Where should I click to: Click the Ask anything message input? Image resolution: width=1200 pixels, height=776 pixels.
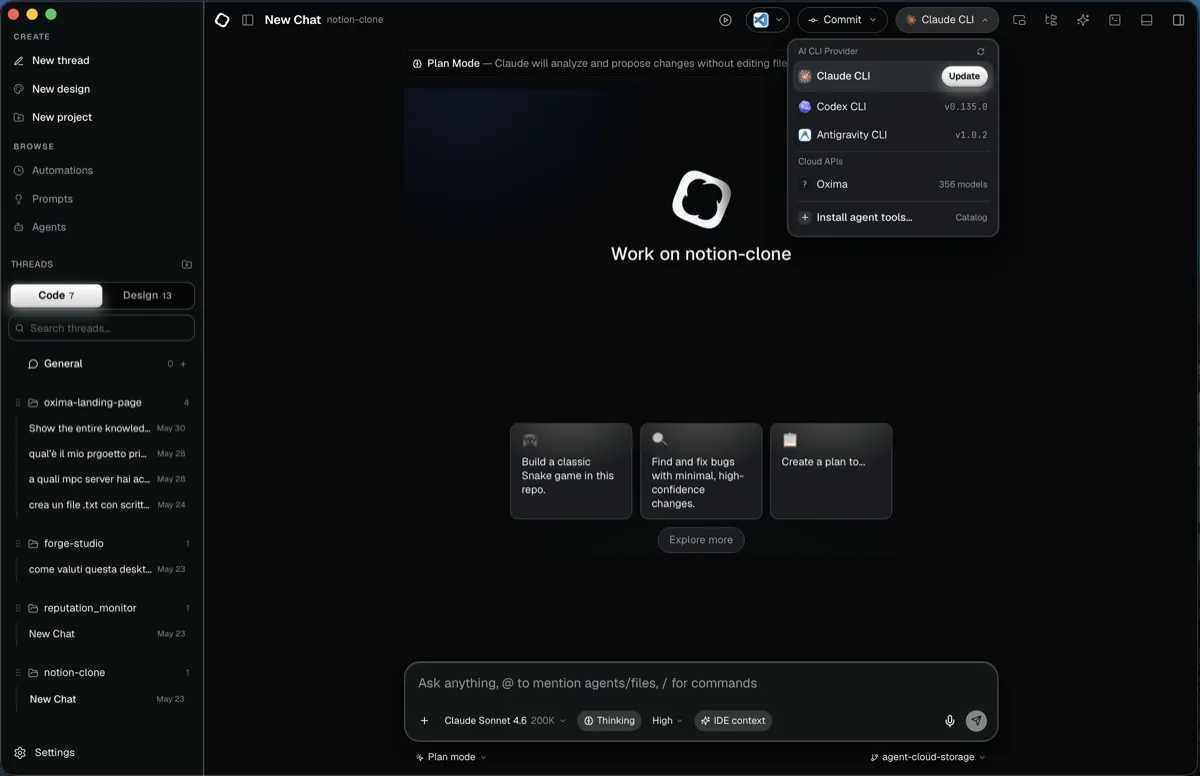(701, 684)
